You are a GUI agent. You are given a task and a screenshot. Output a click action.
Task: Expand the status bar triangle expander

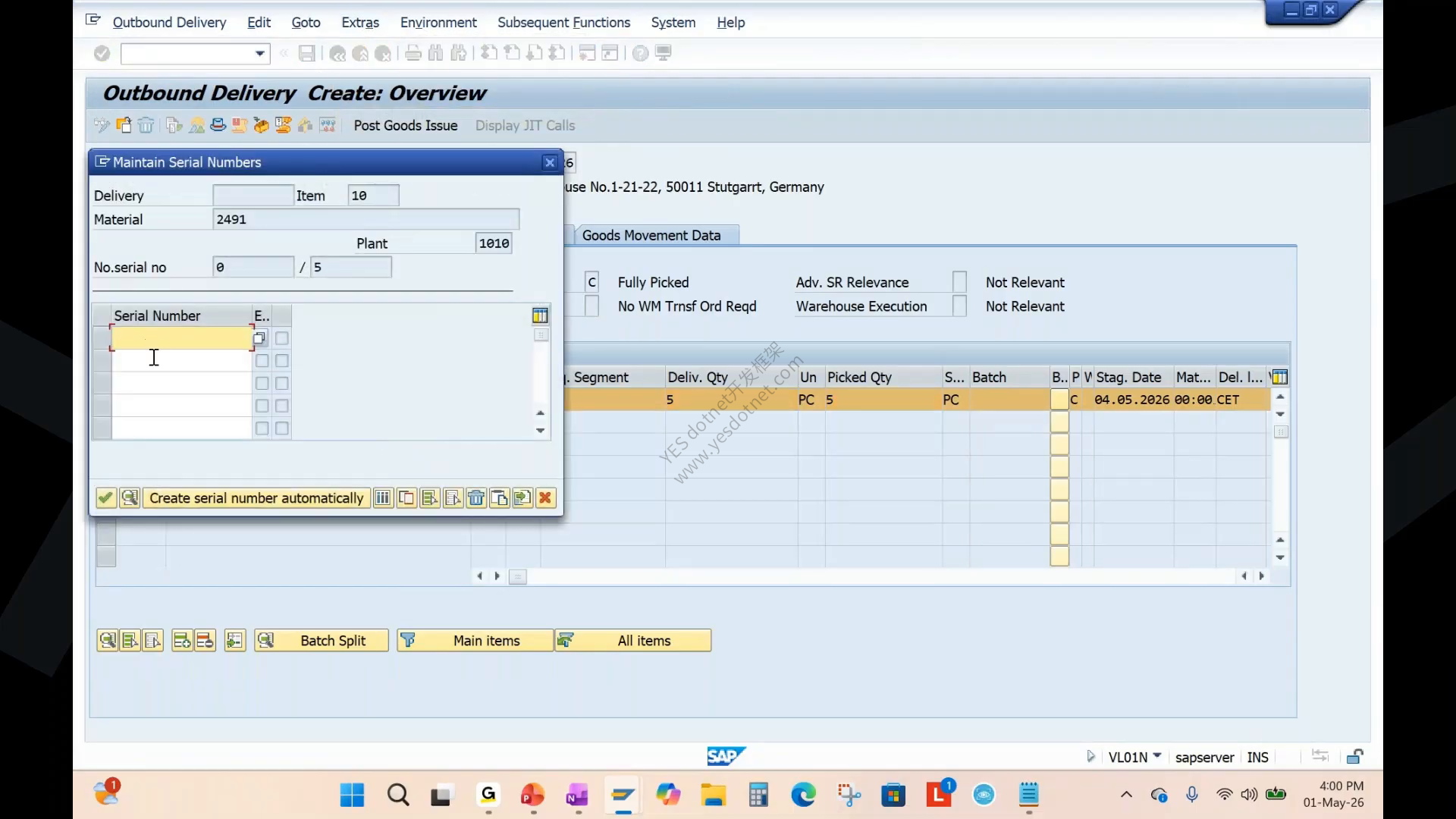click(x=1090, y=756)
